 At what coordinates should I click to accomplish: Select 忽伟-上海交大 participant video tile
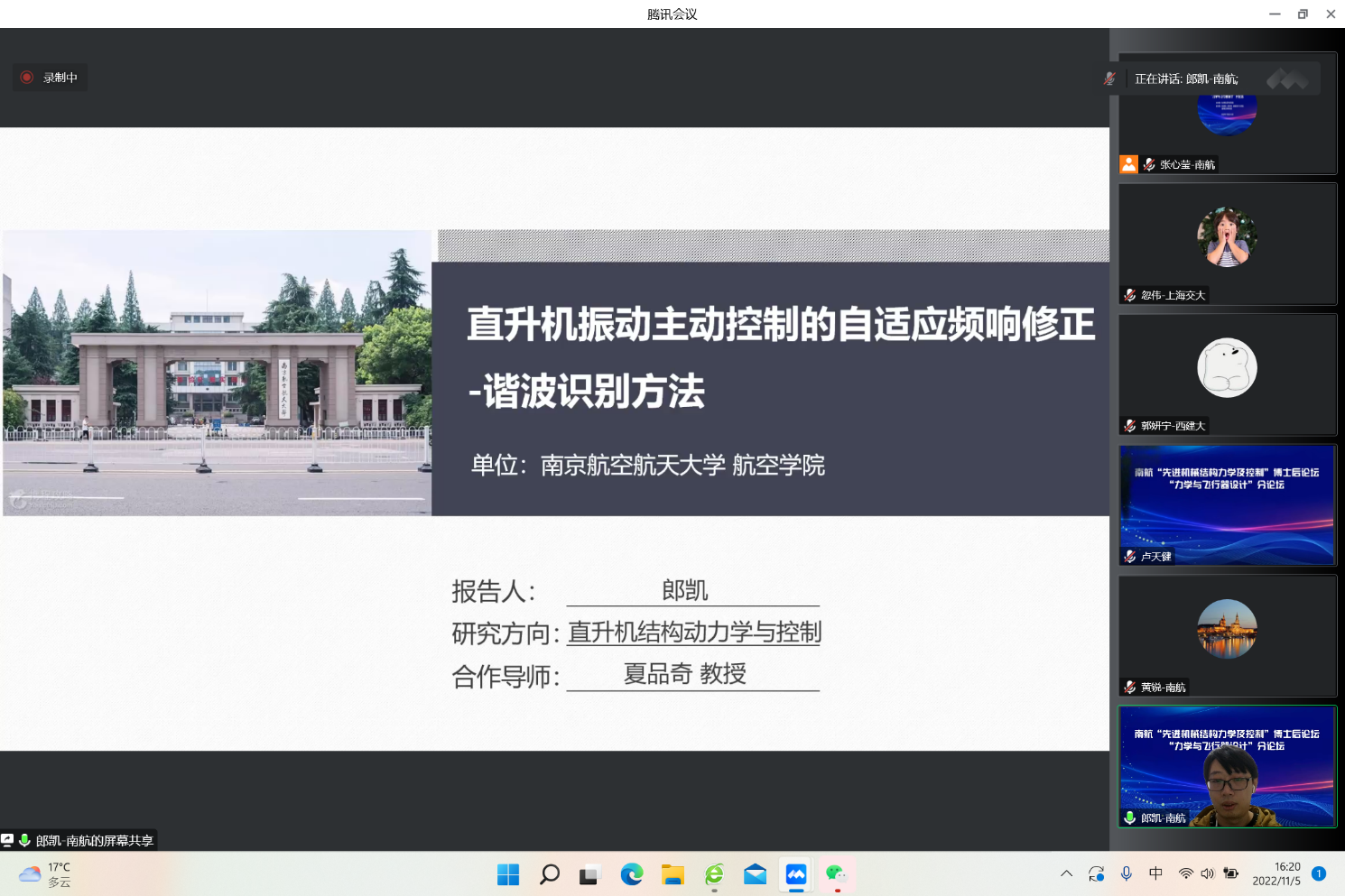[1227, 244]
